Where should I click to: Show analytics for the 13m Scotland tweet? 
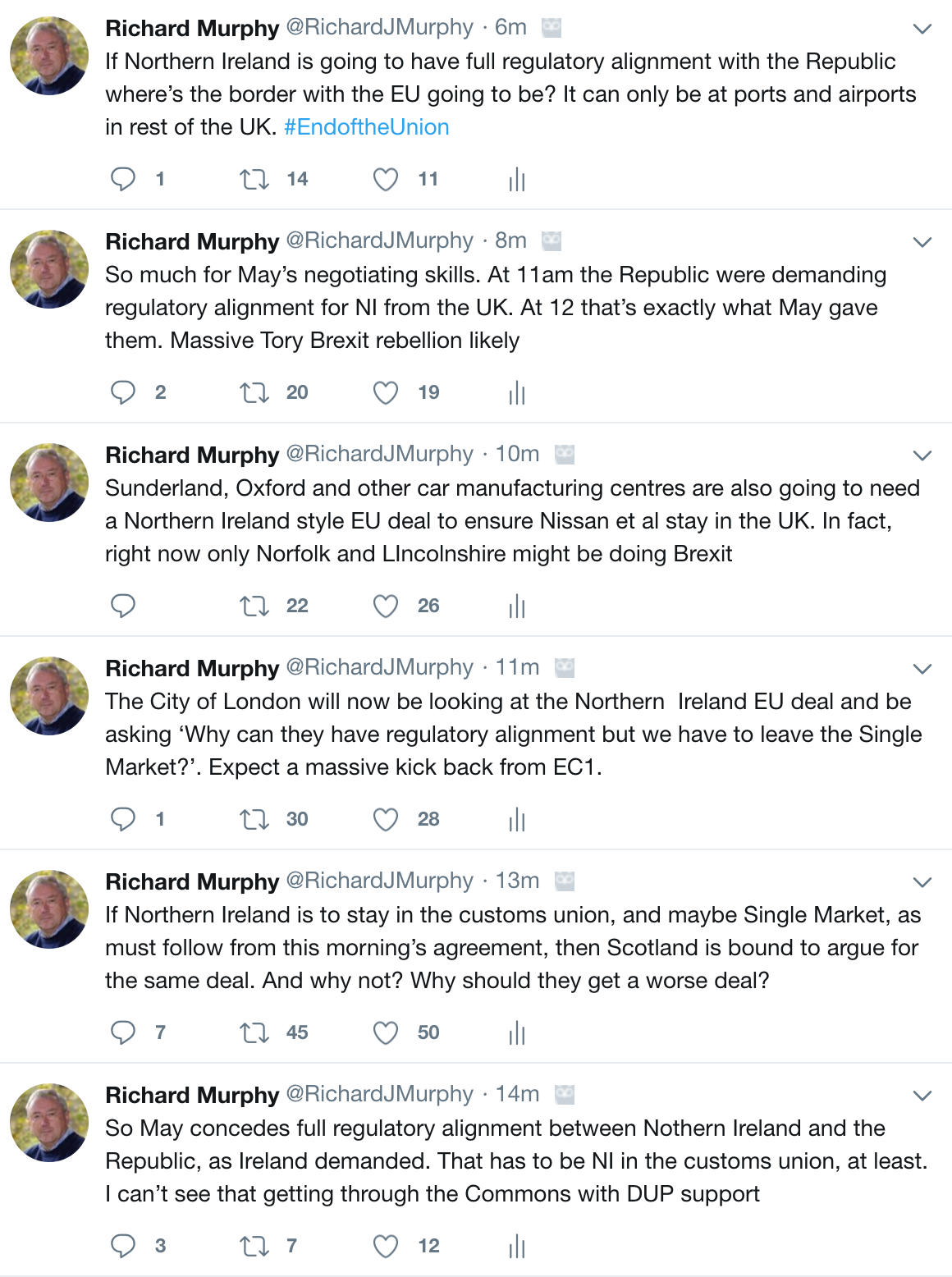[517, 1032]
